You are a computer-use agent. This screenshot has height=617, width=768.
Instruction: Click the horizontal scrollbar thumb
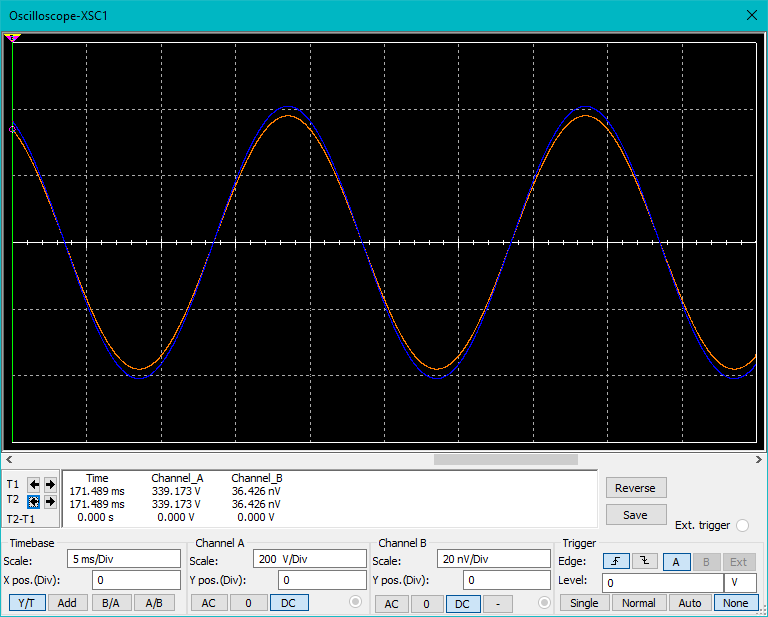click(505, 459)
